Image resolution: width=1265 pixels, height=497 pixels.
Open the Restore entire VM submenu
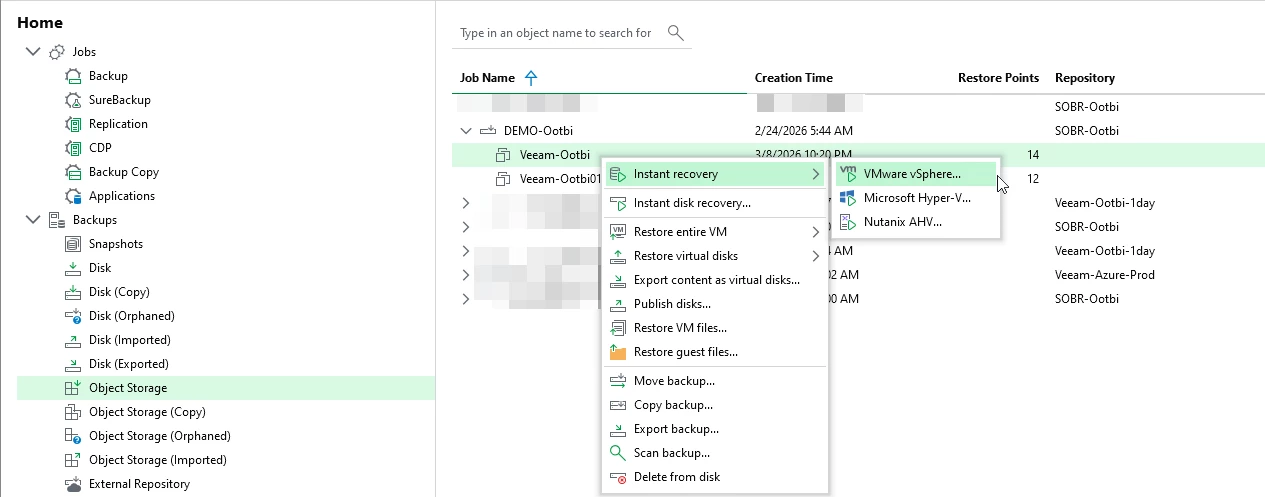680,232
